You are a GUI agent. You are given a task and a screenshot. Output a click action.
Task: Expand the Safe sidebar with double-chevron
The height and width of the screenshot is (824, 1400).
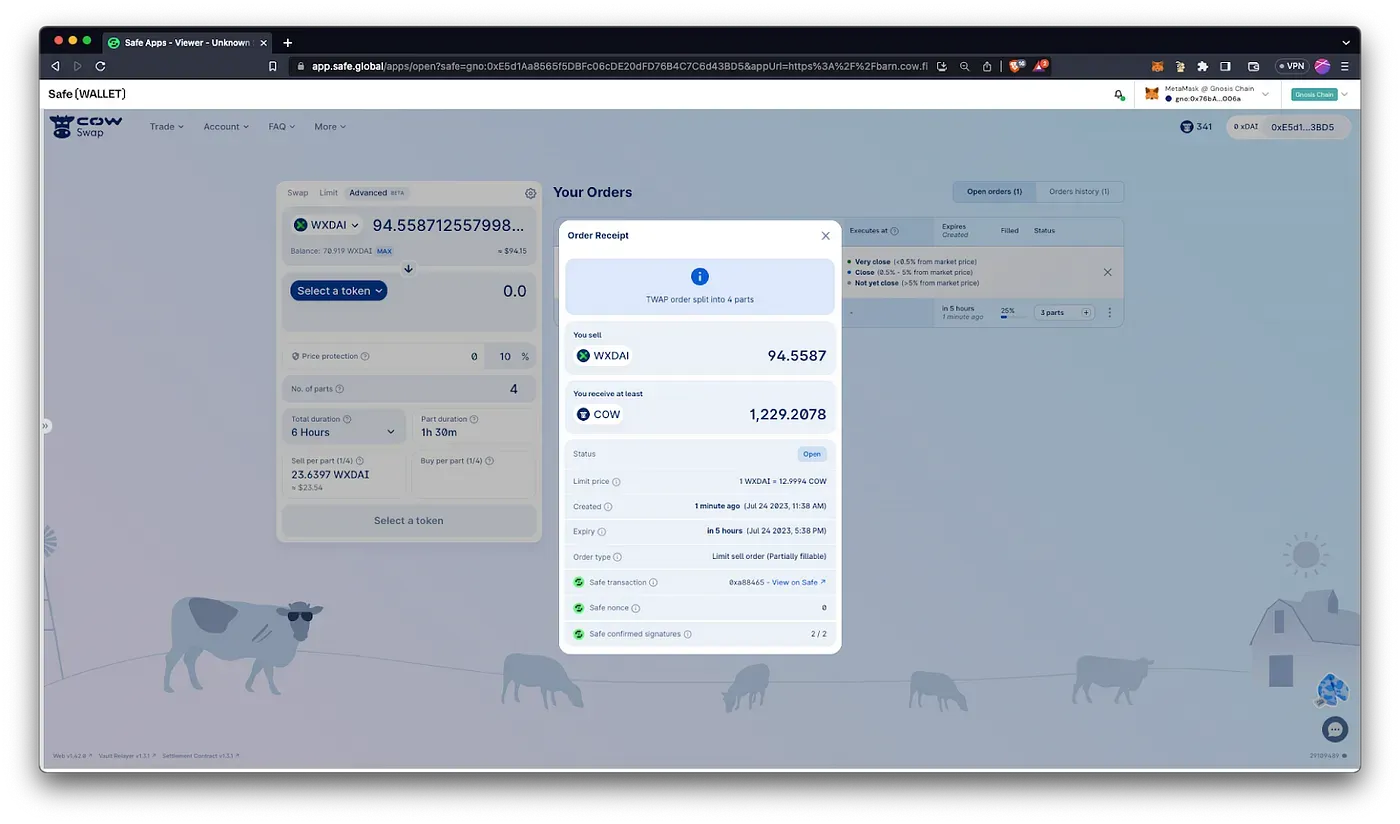click(44, 426)
